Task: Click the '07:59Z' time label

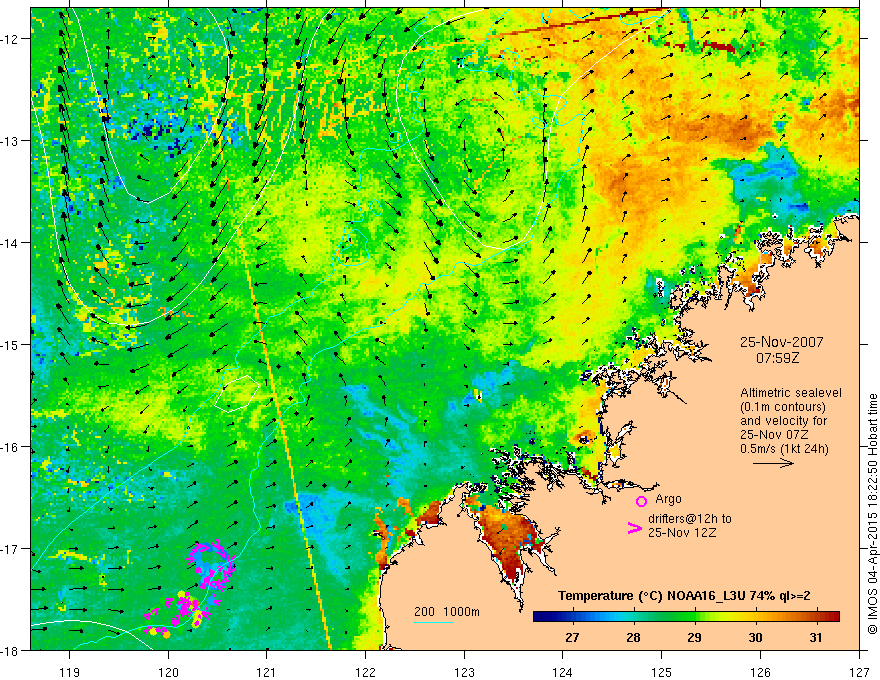Action: pos(777,357)
